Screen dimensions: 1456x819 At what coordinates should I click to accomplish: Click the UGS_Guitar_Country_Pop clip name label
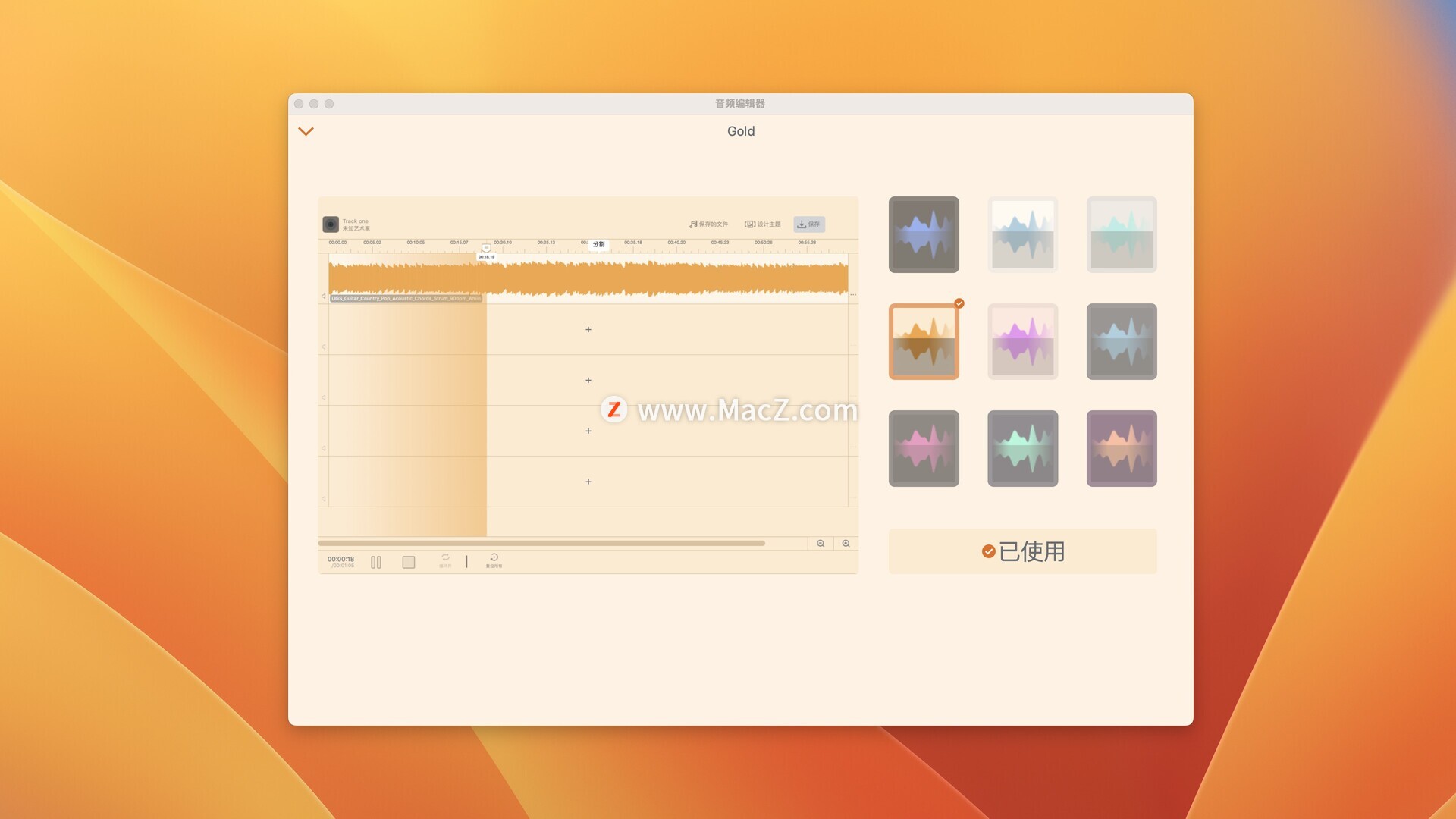pyautogui.click(x=406, y=299)
